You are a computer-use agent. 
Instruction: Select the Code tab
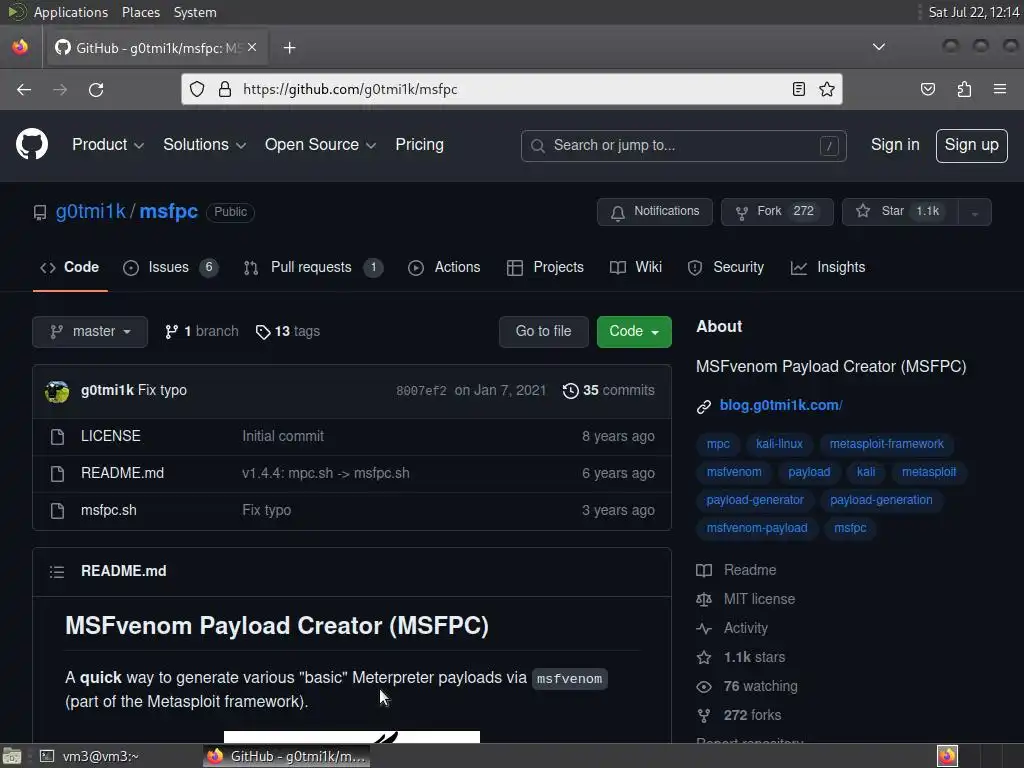(70, 267)
